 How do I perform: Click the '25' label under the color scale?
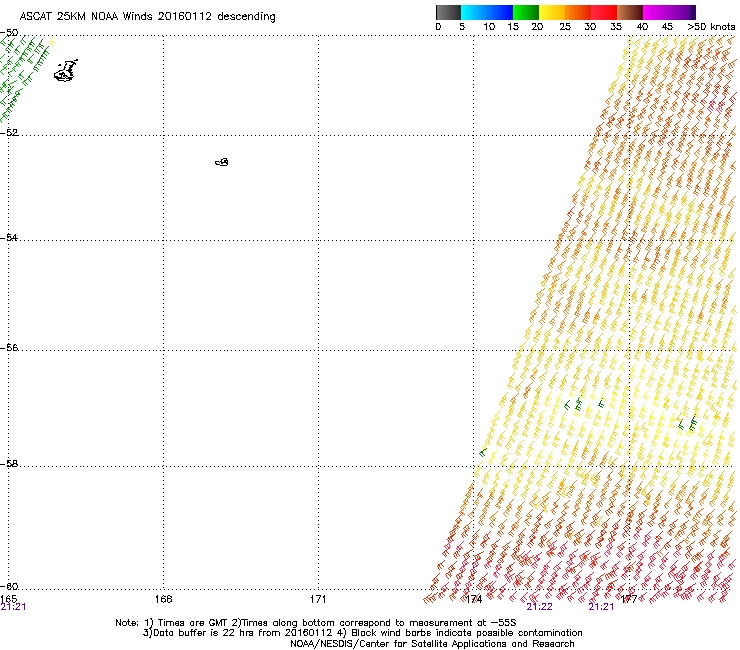click(x=565, y=27)
